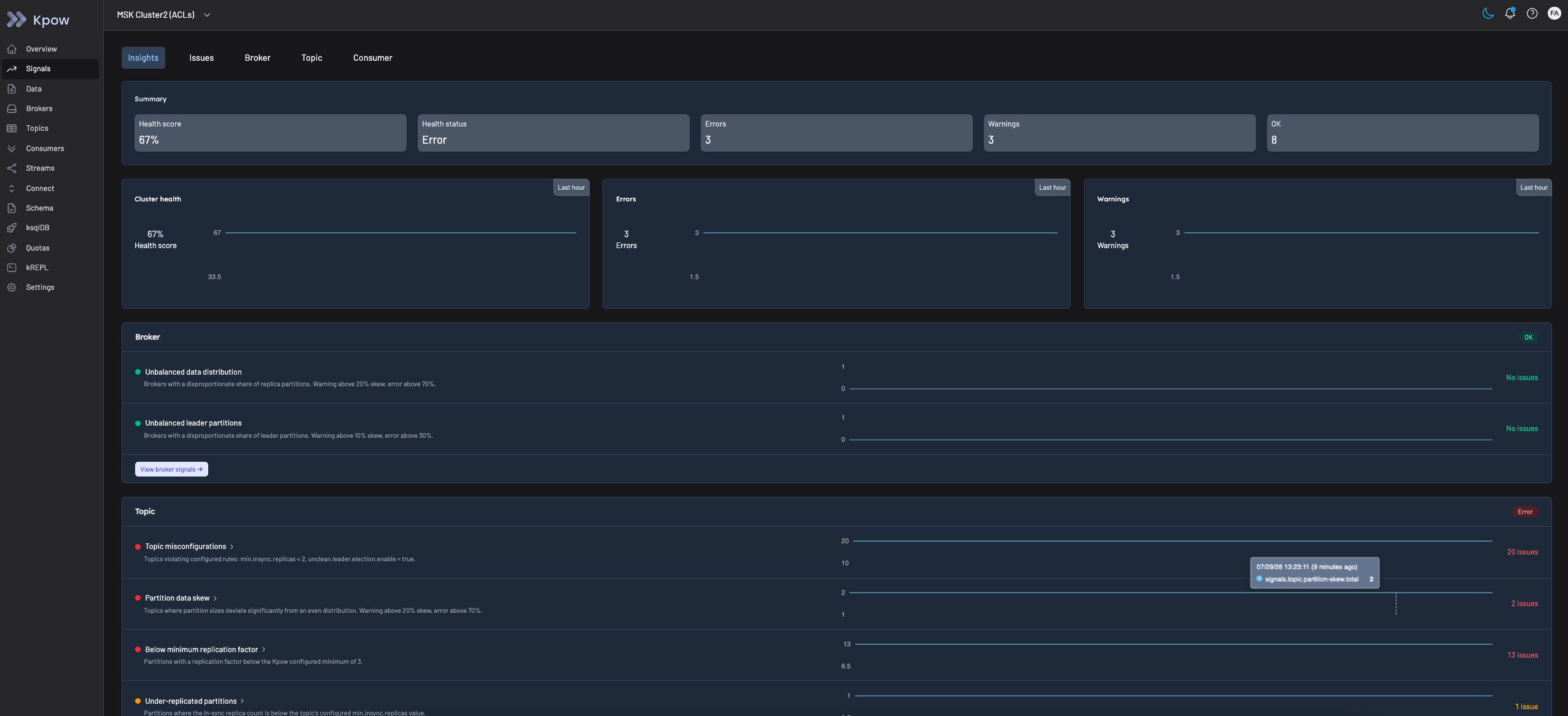
Task: Click the 1 issue label
Action: pyautogui.click(x=1526, y=707)
